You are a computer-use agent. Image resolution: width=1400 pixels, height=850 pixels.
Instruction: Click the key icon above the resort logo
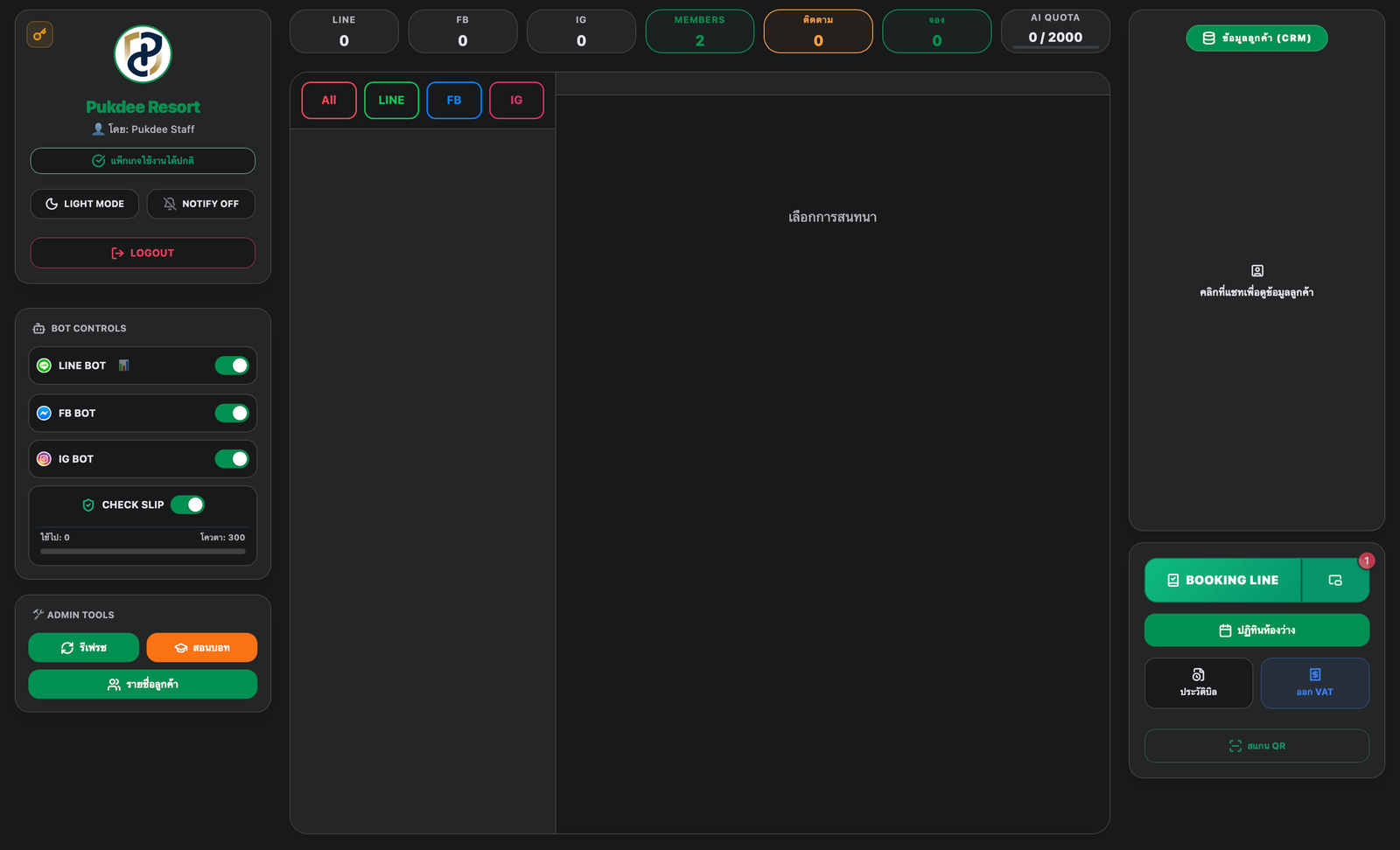click(x=39, y=34)
